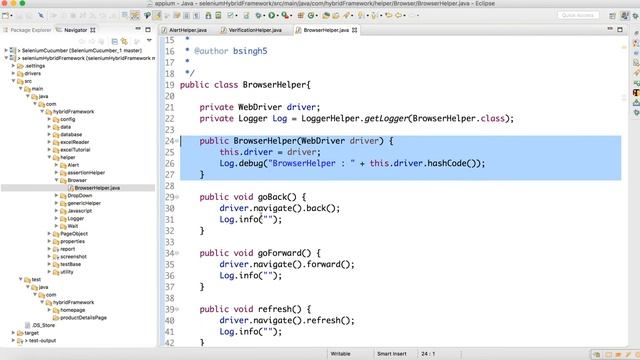The image size is (640, 360).
Task: Expand the SeleniumCucumber project
Action: pyautogui.click(x=6, y=50)
